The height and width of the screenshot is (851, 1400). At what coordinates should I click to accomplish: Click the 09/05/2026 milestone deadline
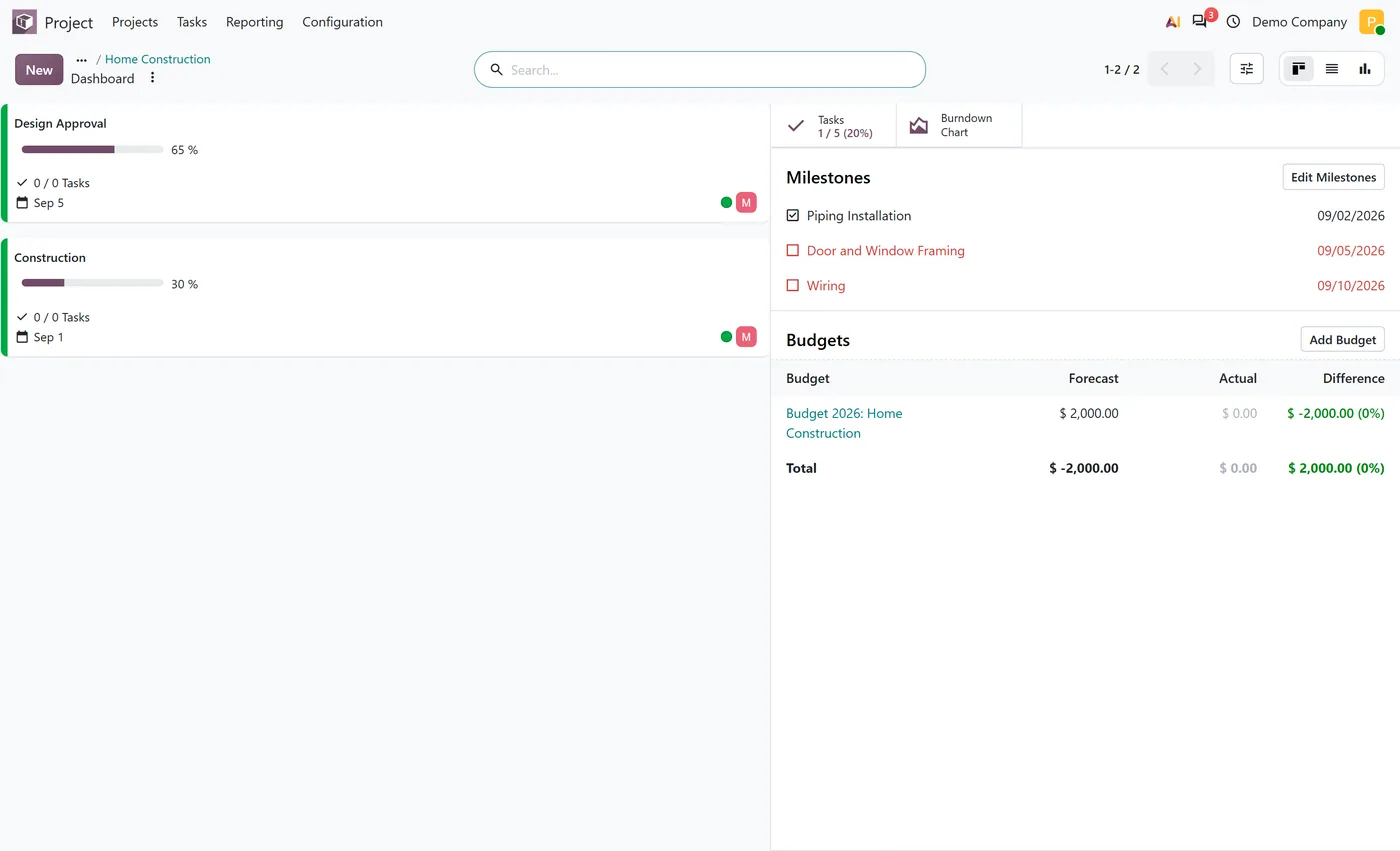(x=1351, y=250)
